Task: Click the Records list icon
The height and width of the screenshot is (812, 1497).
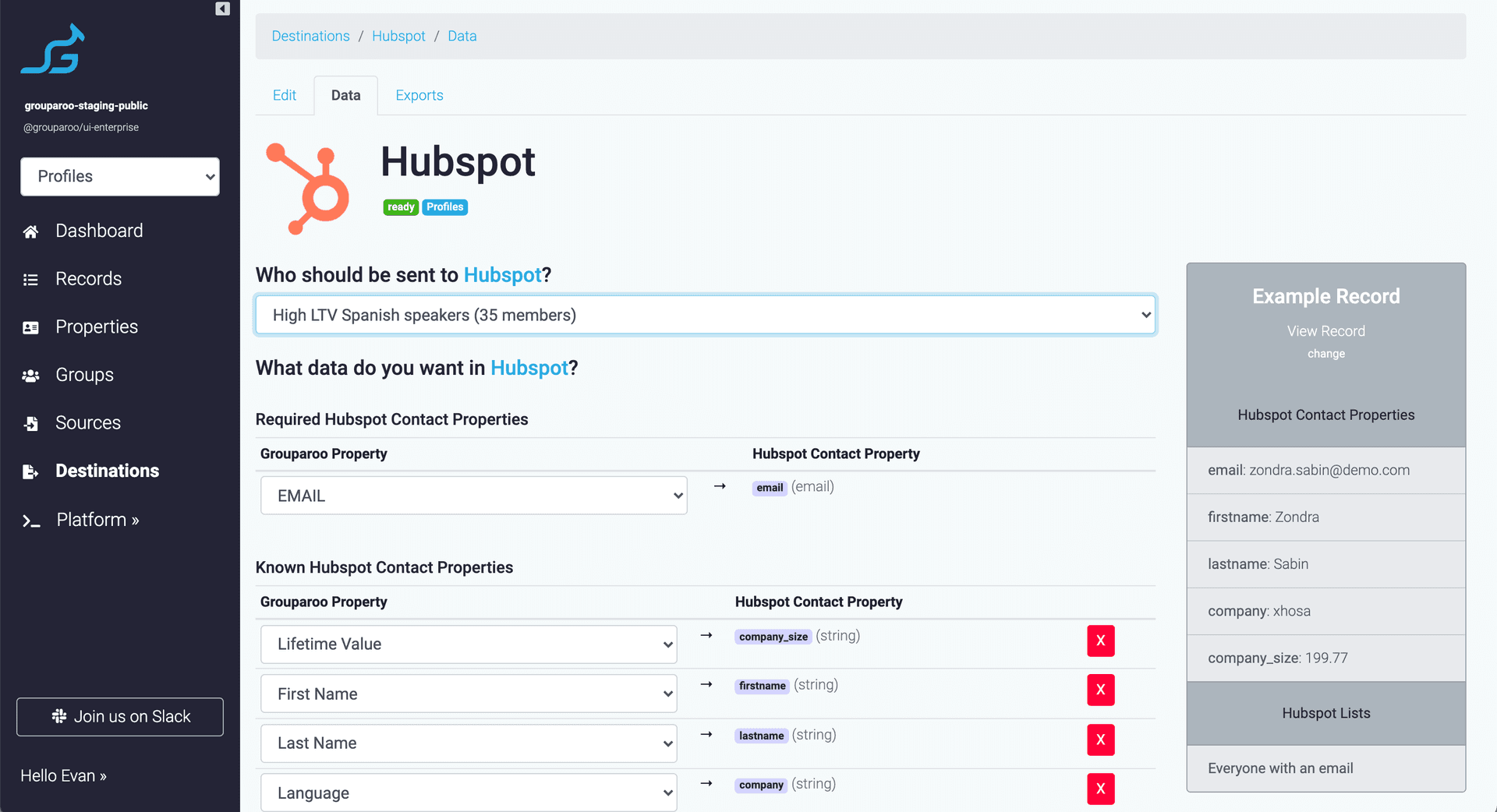Action: (x=30, y=279)
